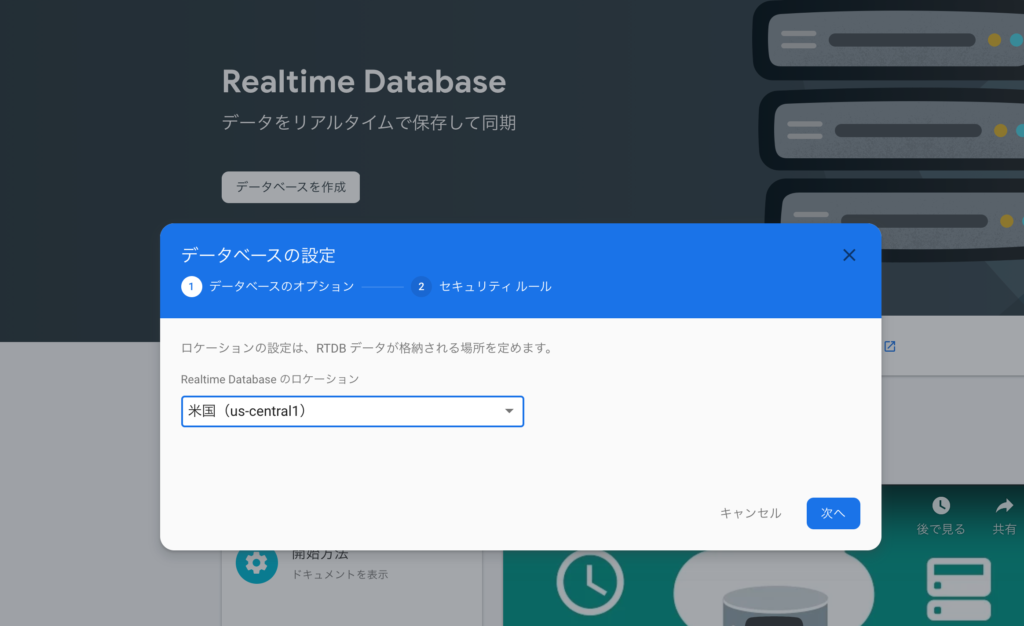
Task: Select the 開始方法 gear icon
Action: pos(256,564)
